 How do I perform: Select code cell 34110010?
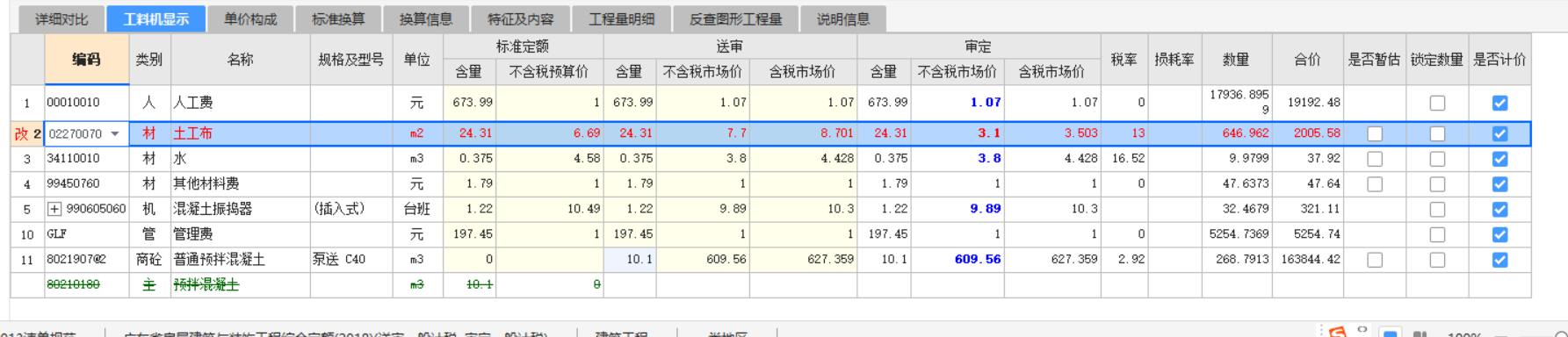tap(86, 159)
